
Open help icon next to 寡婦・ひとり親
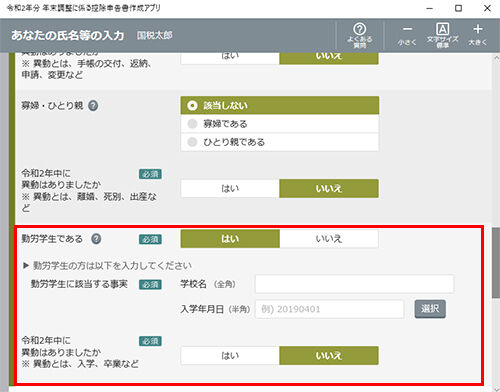click(x=93, y=106)
